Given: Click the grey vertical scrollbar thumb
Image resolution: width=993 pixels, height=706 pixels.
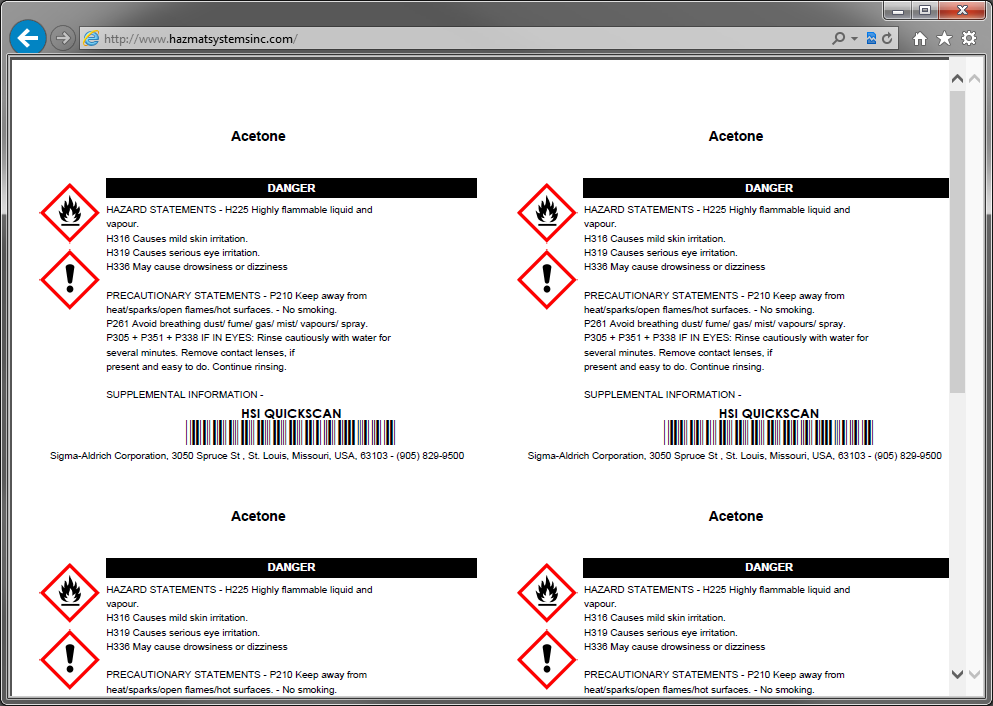Looking at the screenshot, I should [x=958, y=241].
